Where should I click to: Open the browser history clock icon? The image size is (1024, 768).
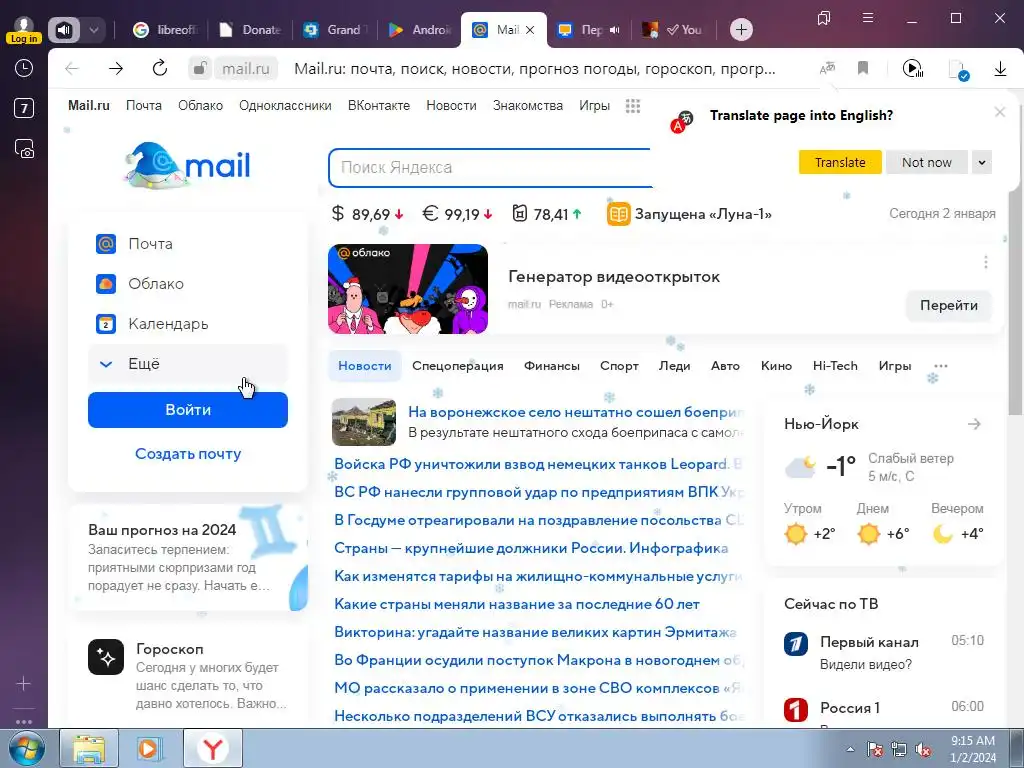click(24, 68)
